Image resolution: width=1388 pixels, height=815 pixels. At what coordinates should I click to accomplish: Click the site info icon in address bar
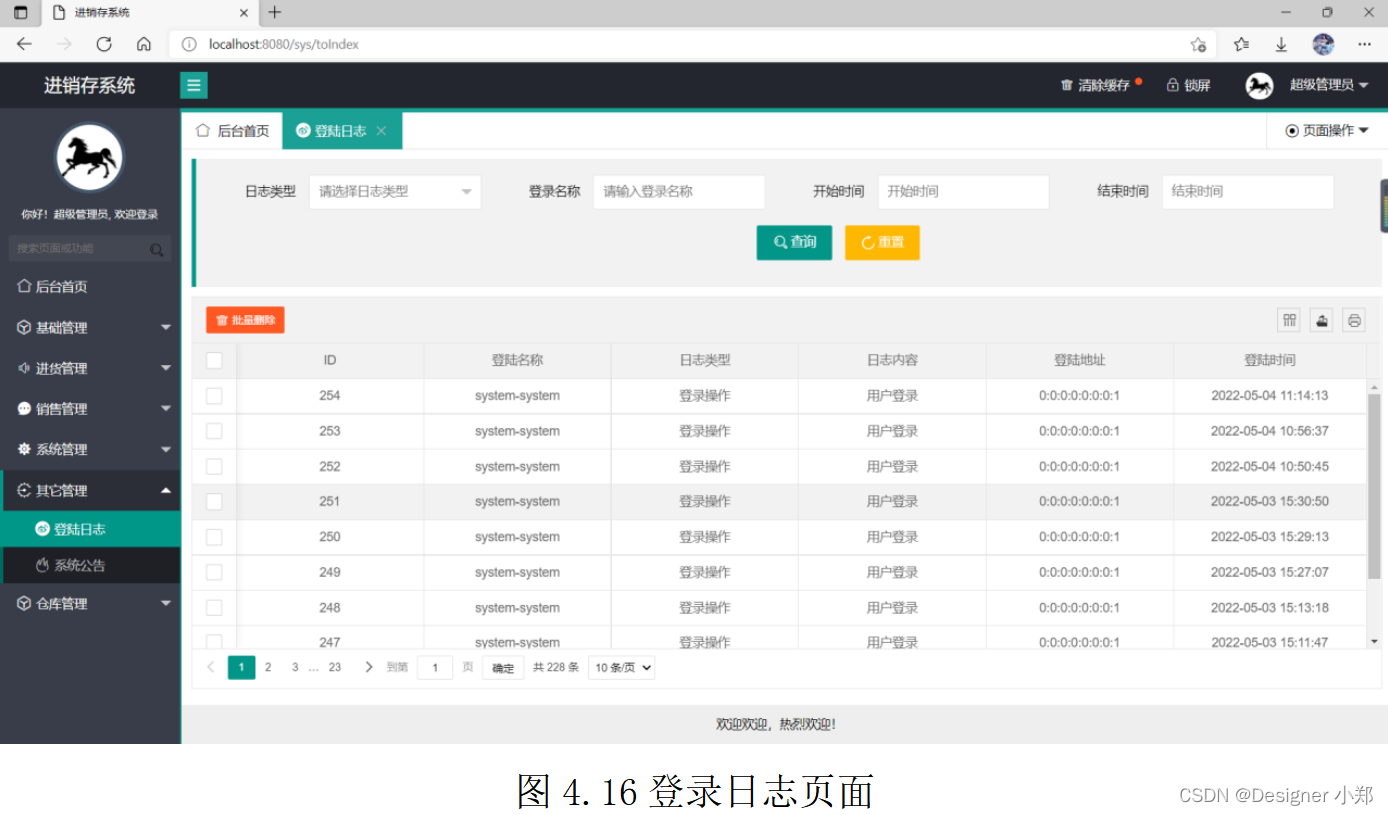pos(190,44)
